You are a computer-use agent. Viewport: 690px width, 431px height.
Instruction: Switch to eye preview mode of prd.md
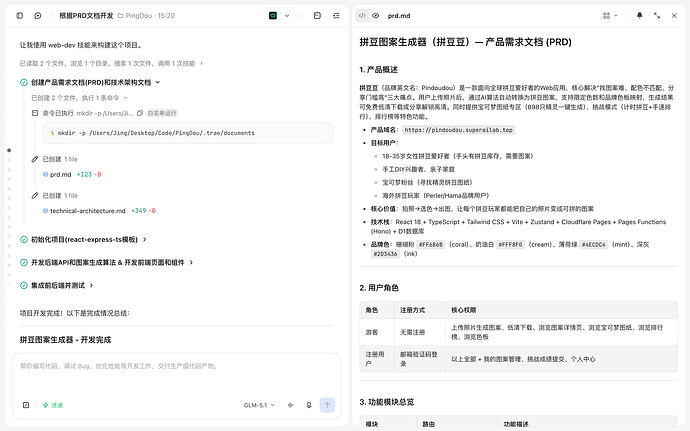coord(375,15)
